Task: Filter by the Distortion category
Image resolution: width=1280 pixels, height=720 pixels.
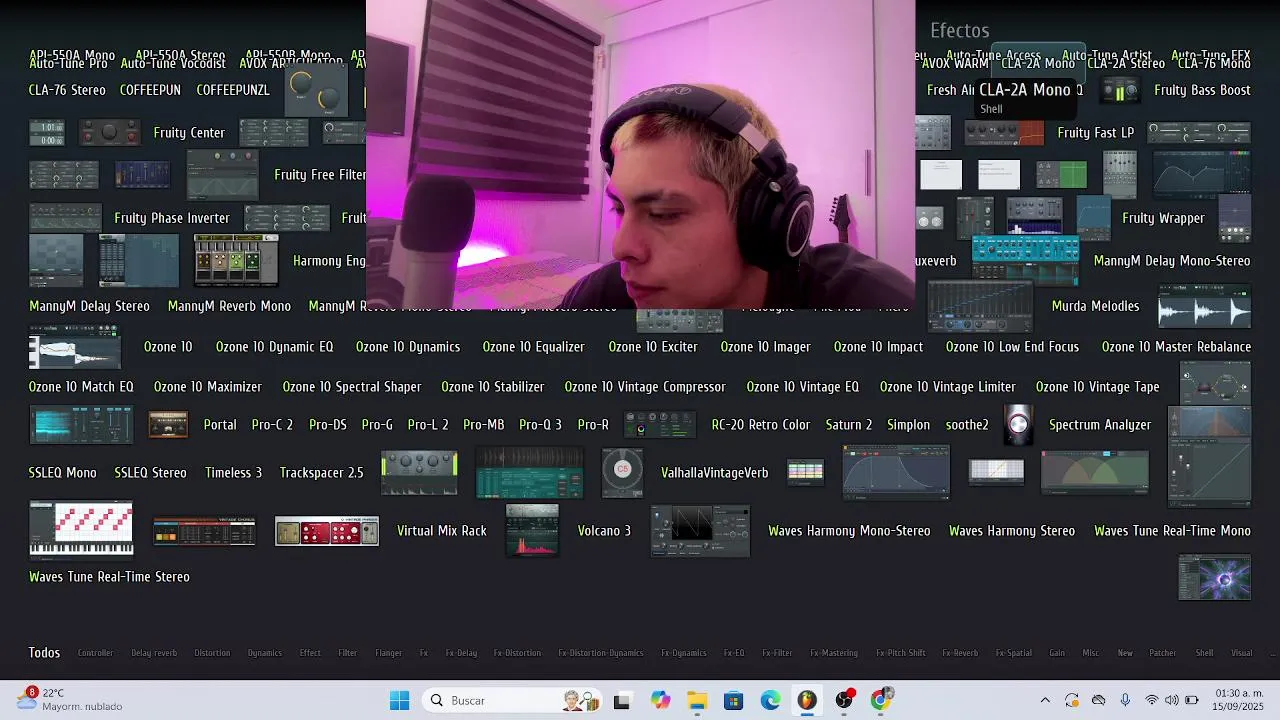Action: coord(212,653)
